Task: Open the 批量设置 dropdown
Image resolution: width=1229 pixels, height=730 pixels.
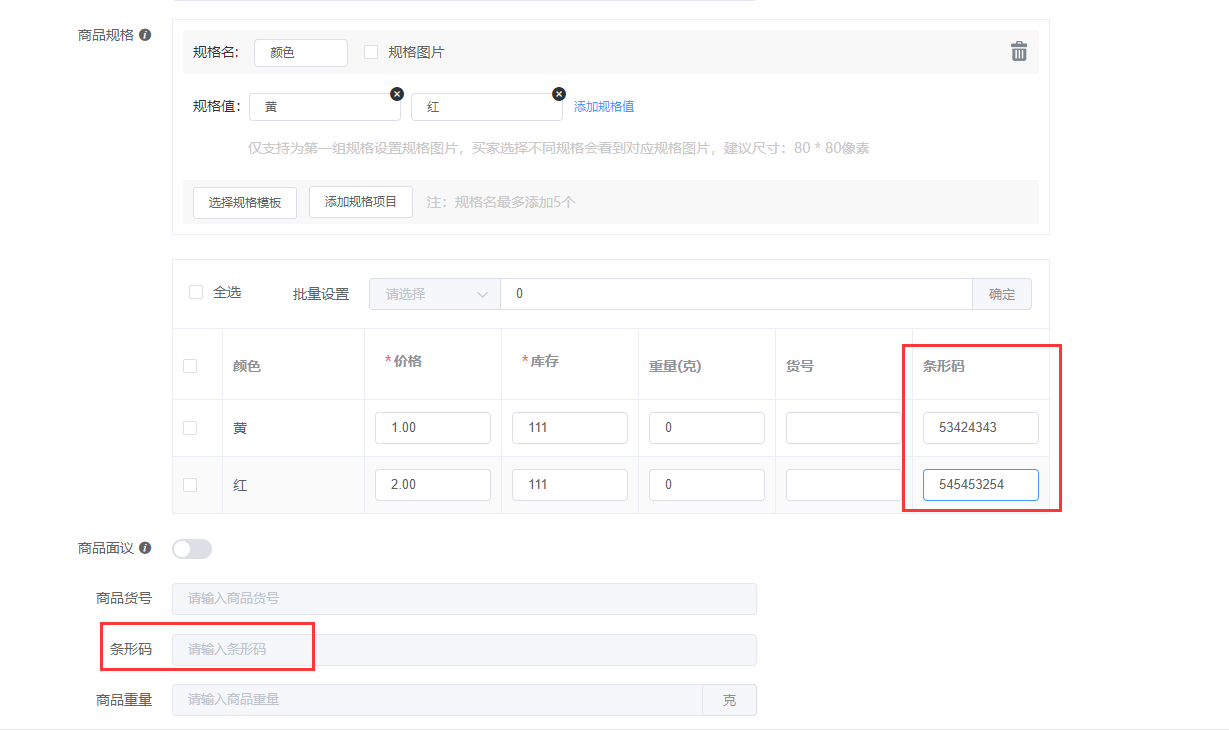Action: [x=434, y=294]
